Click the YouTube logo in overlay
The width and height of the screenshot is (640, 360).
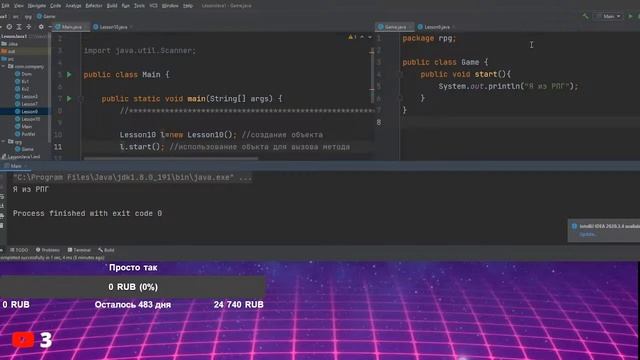click(23, 340)
